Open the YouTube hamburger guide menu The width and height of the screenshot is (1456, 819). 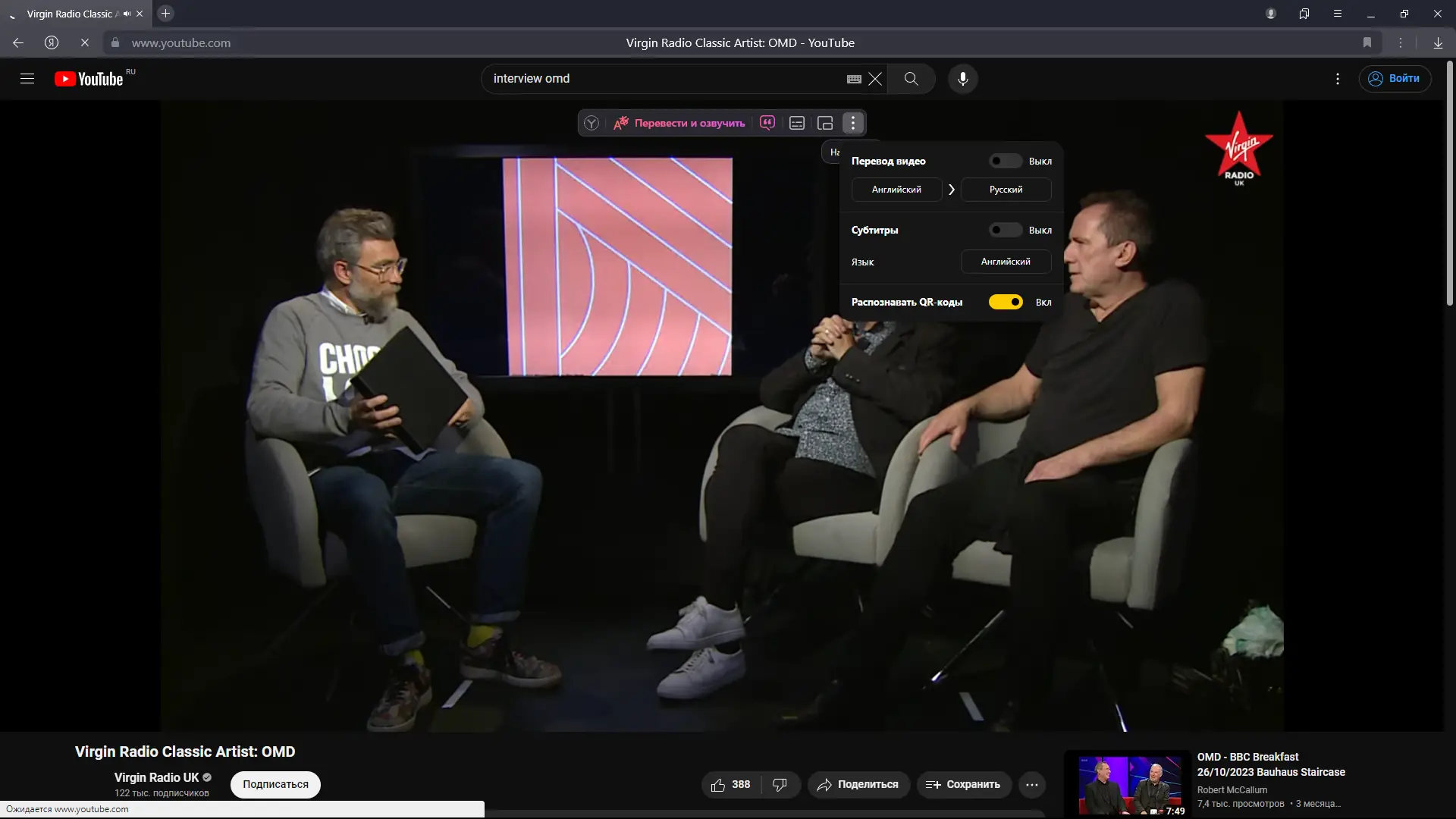27,79
